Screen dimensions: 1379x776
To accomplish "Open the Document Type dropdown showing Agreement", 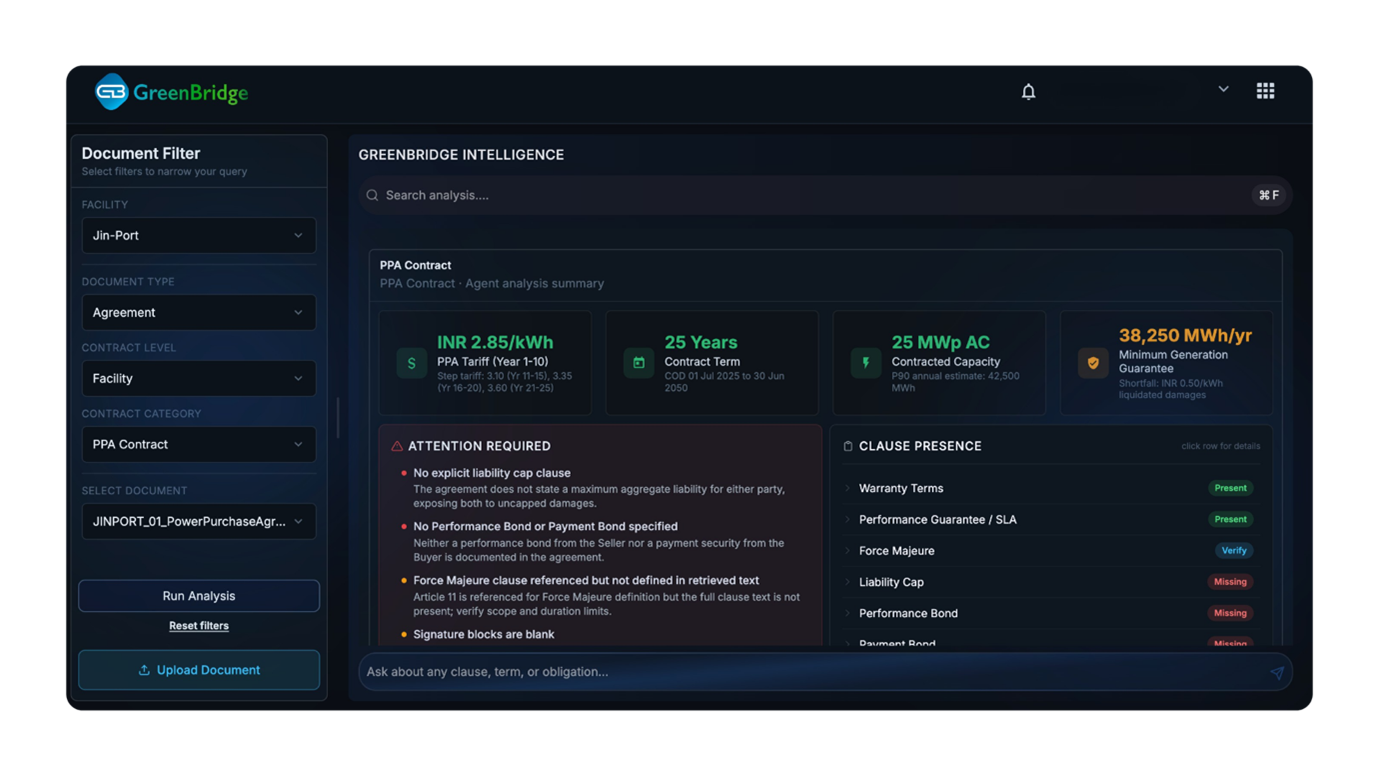I will coord(198,312).
